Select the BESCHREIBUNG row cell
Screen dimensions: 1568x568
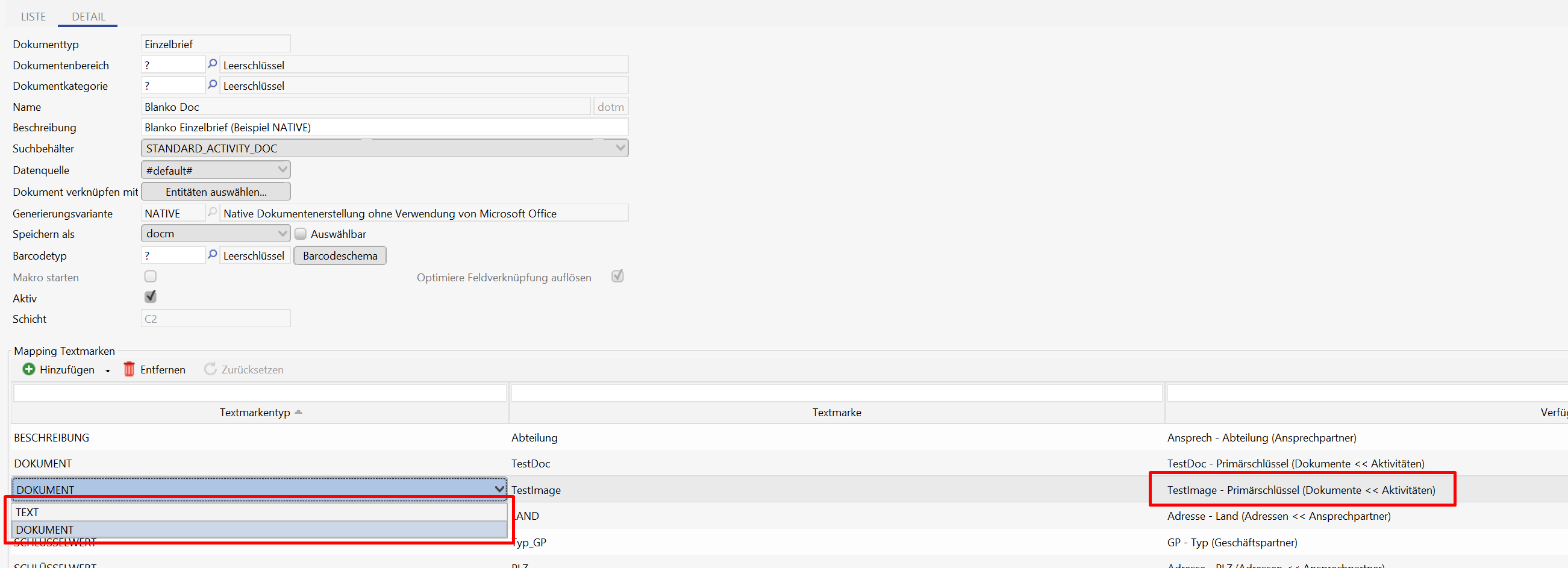pos(260,438)
